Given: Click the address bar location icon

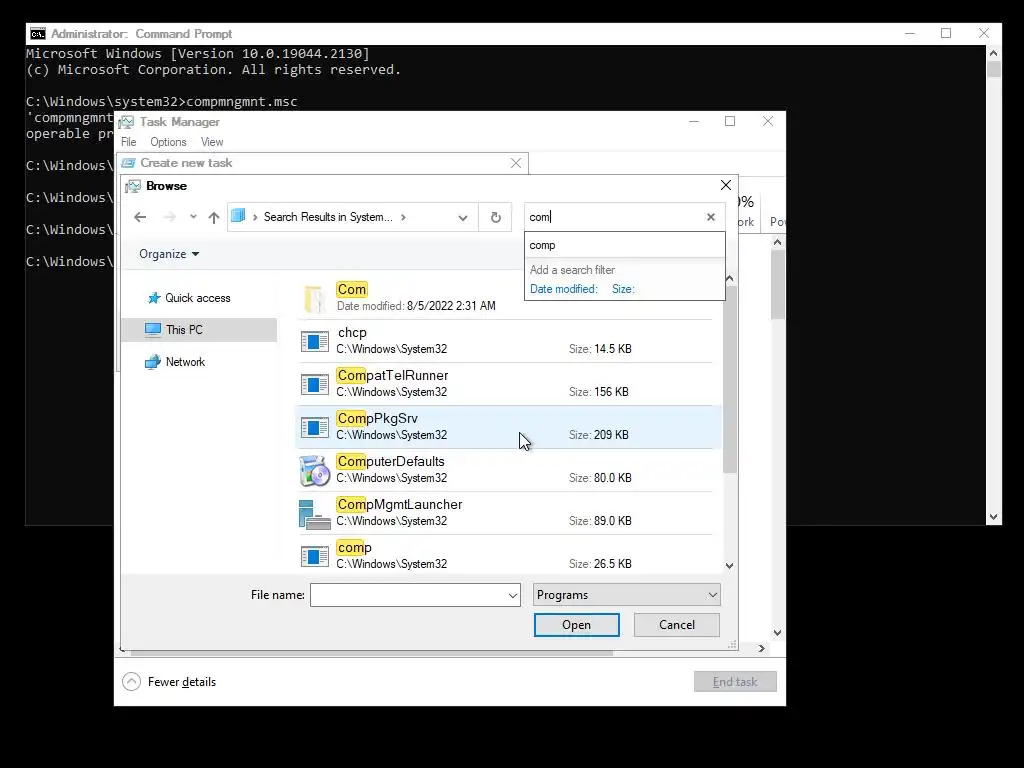Looking at the screenshot, I should (238, 216).
